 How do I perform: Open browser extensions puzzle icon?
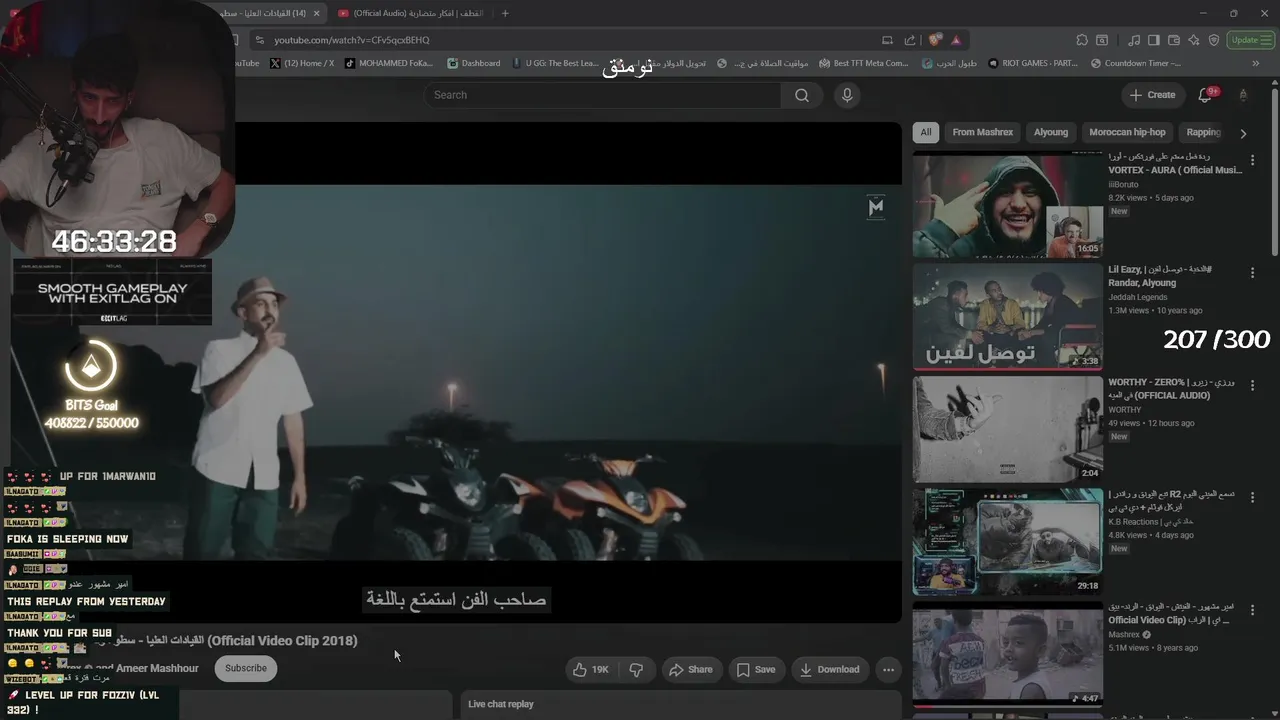click(1082, 40)
